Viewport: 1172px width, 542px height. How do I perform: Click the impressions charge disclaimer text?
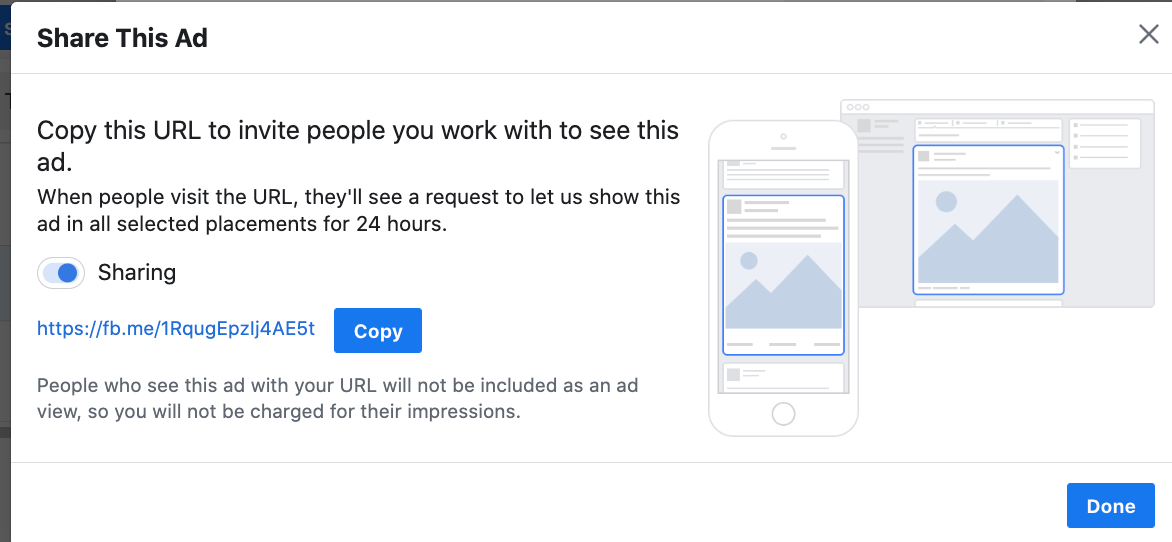(337, 398)
